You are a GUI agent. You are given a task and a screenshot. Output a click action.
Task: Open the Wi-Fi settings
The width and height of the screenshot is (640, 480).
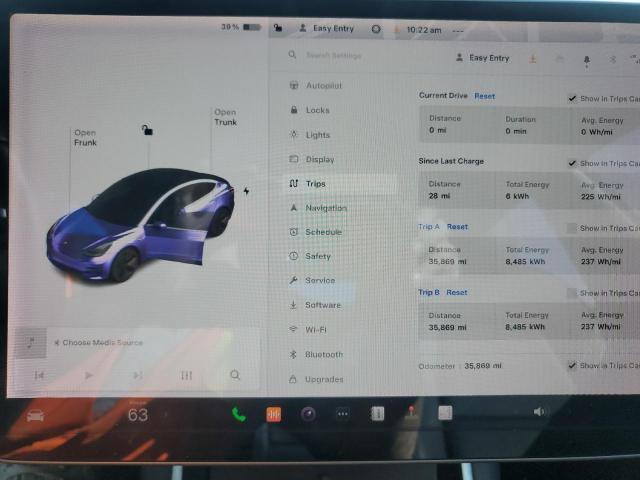(x=308, y=329)
